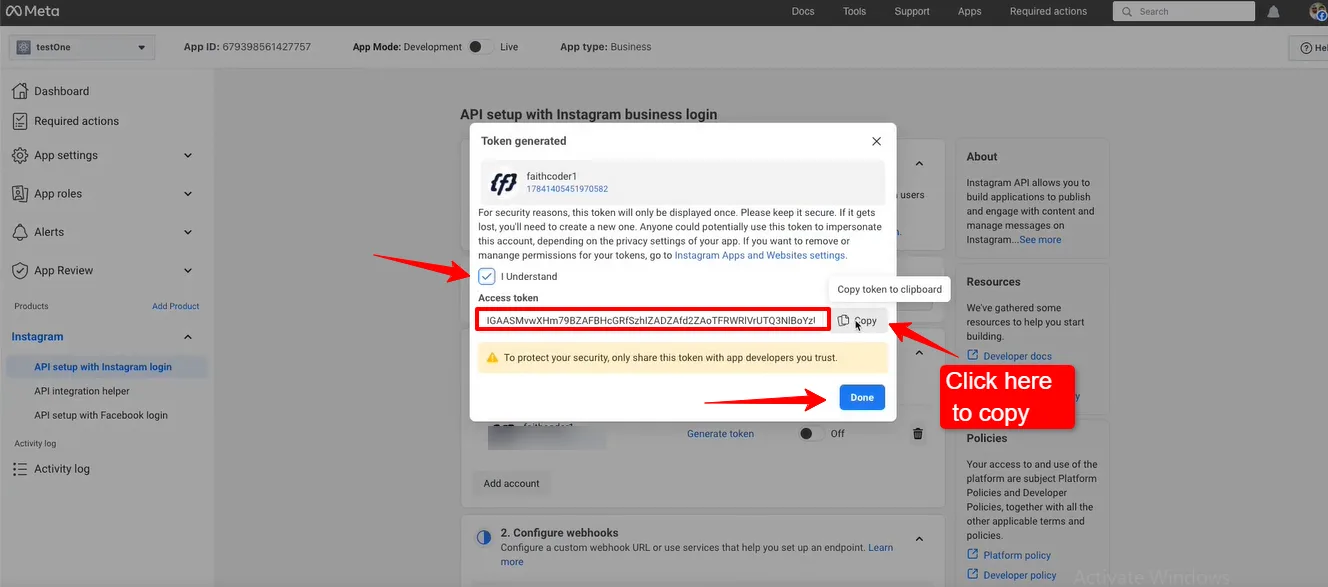Click the Configure webhooks step icon
The width and height of the screenshot is (1328, 587).
tap(484, 538)
